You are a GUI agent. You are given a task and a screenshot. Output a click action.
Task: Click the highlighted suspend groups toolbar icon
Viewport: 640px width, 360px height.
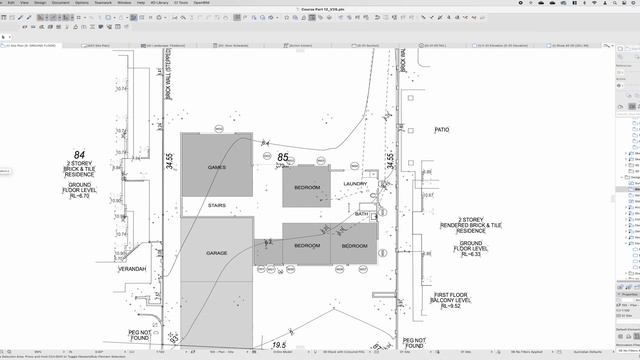(133, 18)
